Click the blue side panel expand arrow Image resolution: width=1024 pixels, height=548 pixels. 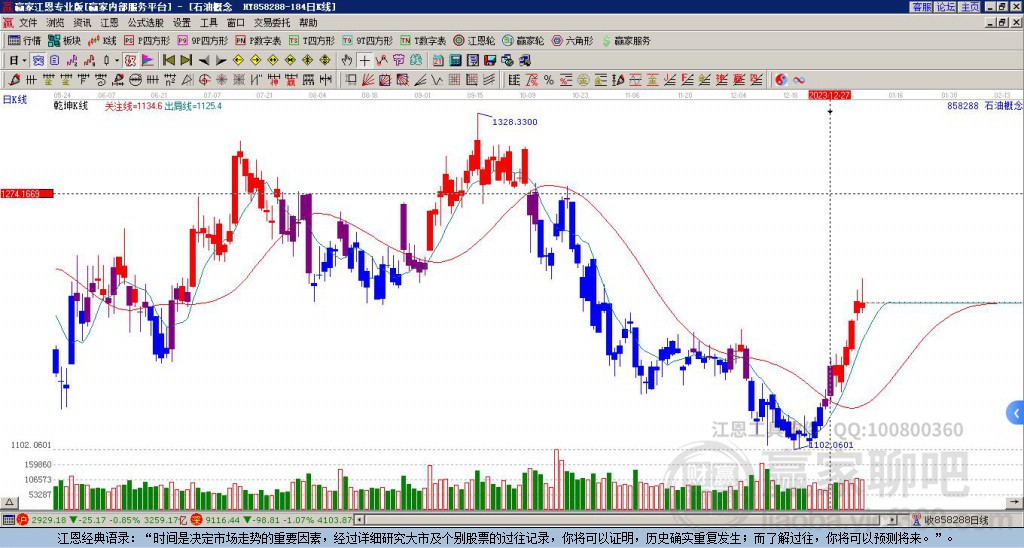point(1016,413)
